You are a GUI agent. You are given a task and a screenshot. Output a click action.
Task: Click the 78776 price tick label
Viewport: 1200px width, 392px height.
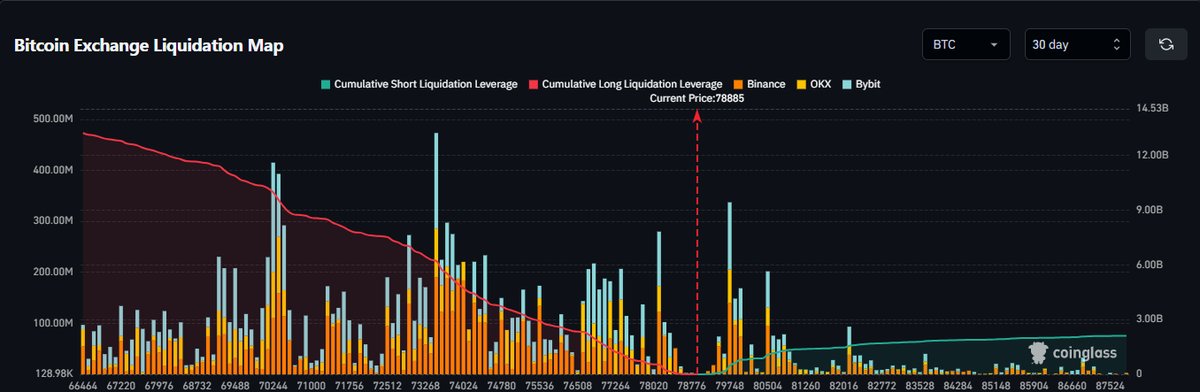point(692,385)
